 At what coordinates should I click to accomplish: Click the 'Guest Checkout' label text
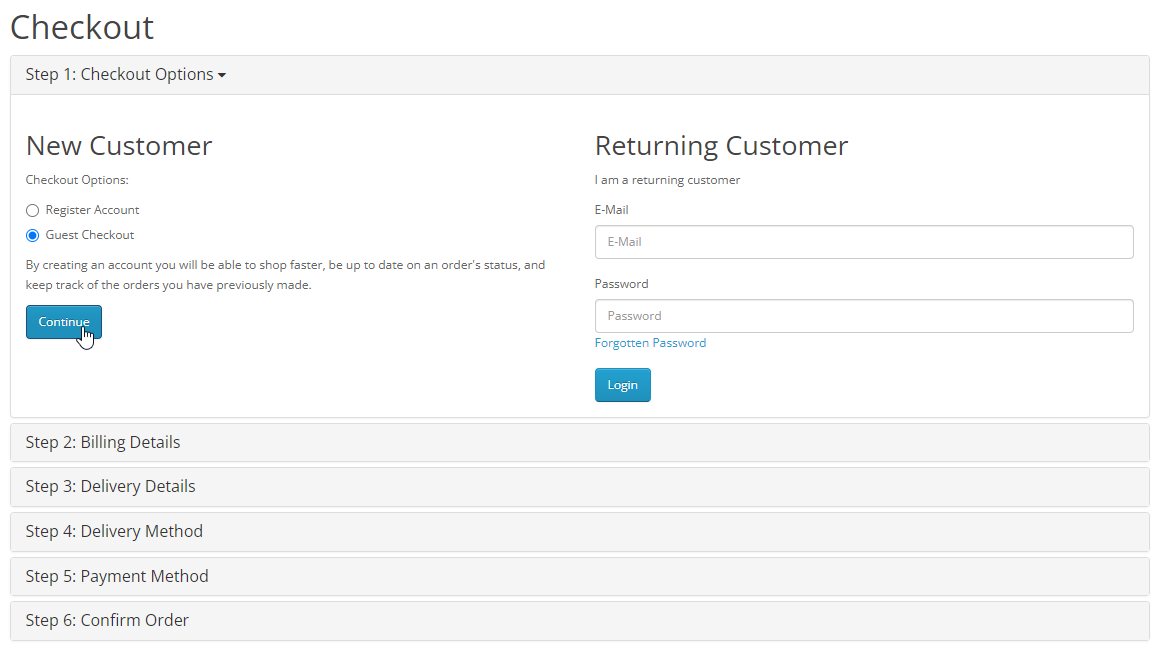(x=90, y=235)
